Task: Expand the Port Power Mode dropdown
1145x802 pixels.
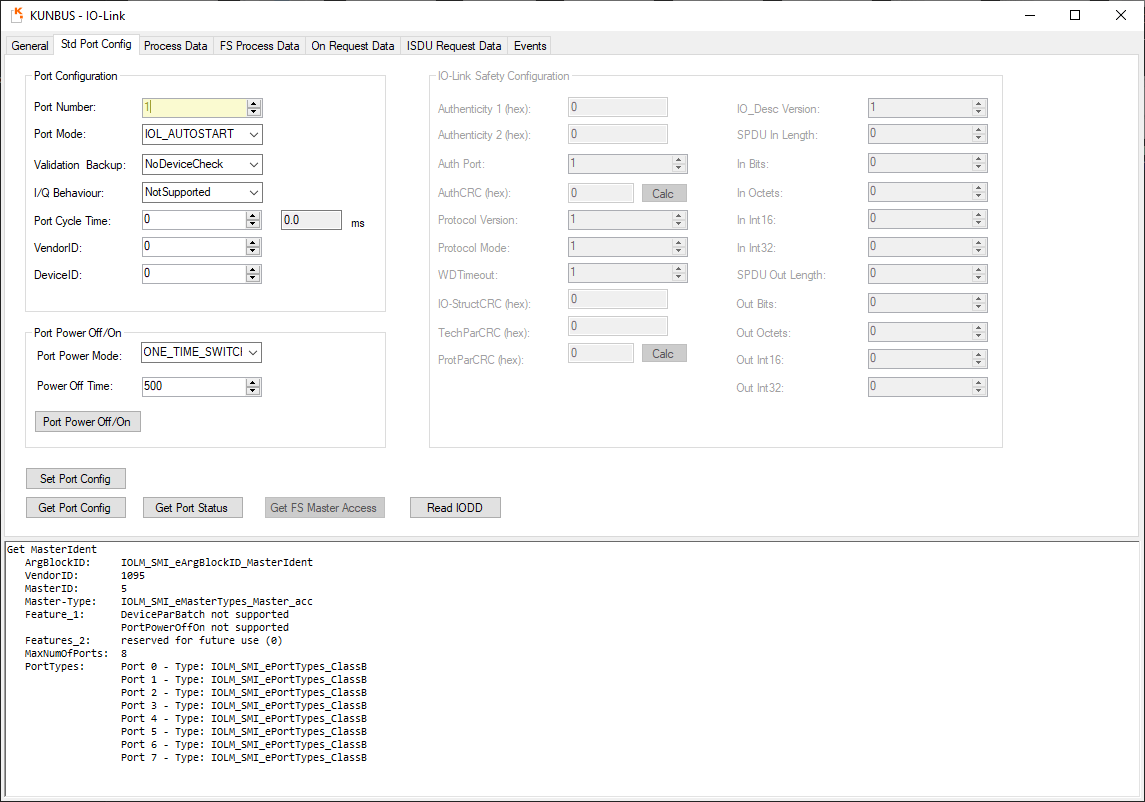Action: coord(253,352)
